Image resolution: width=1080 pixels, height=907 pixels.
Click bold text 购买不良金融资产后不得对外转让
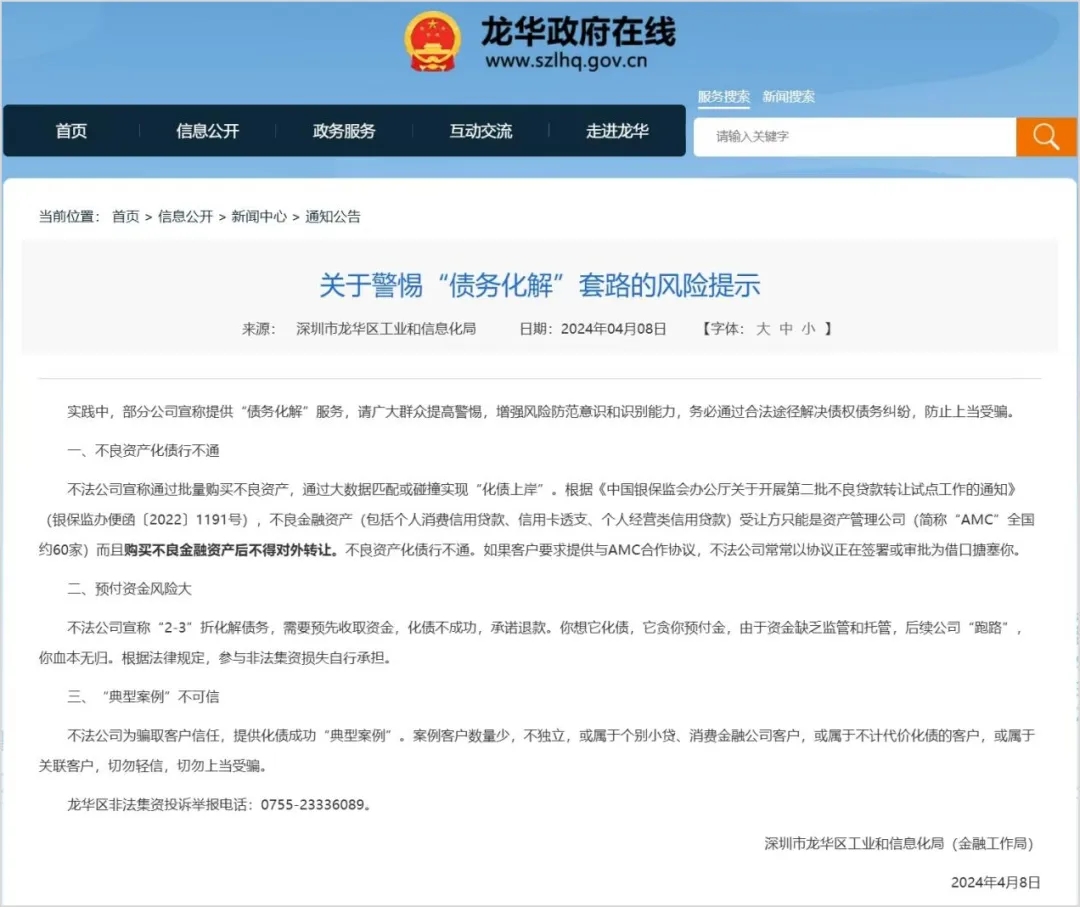[227, 550]
